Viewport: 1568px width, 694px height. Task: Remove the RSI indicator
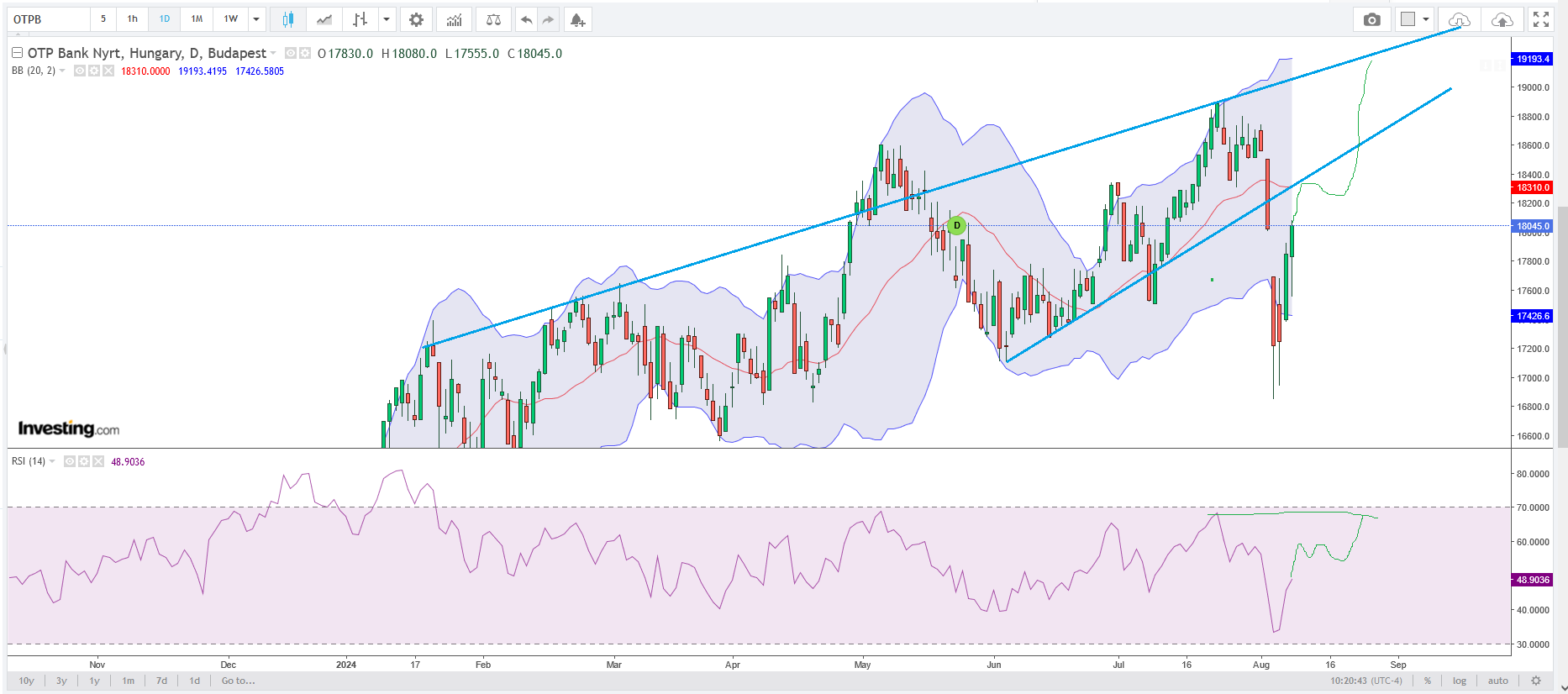[98, 461]
